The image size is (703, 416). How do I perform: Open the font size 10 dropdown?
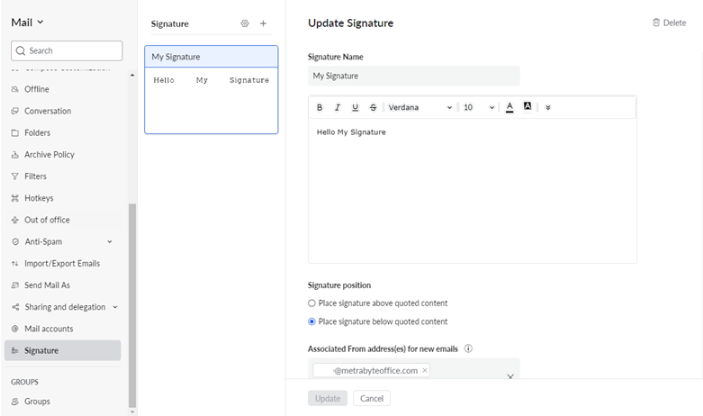click(x=479, y=107)
